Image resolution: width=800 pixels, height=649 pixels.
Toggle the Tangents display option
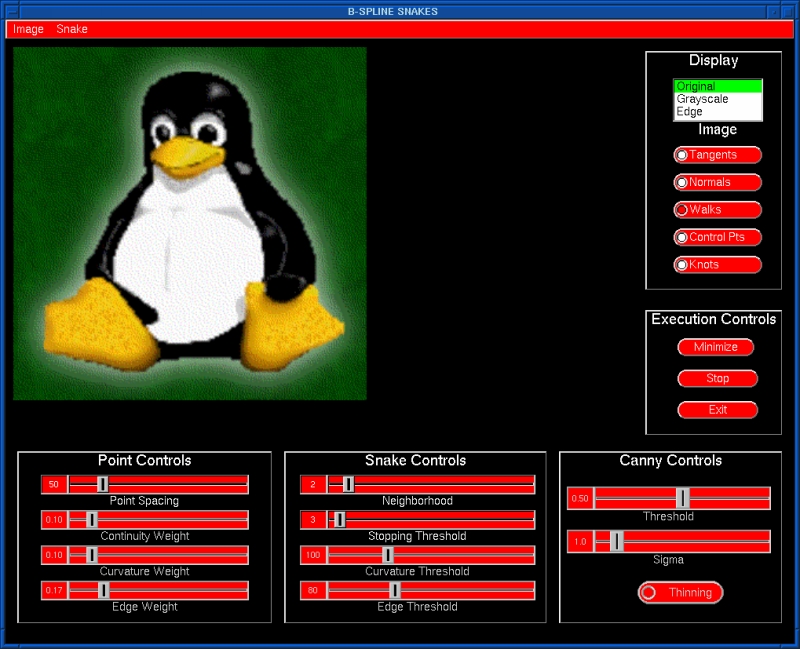point(717,155)
